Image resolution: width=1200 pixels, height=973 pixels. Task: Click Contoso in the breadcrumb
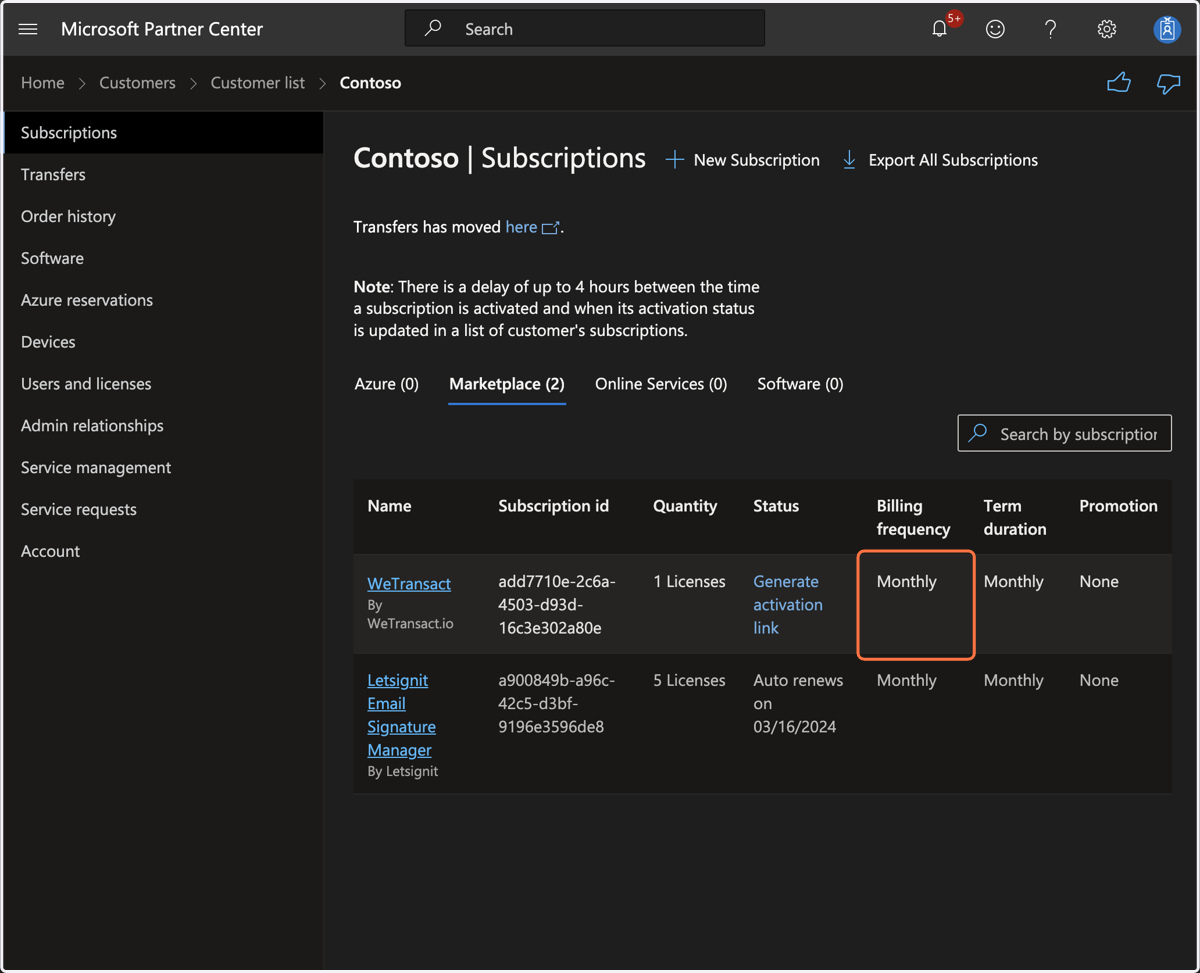[x=370, y=83]
